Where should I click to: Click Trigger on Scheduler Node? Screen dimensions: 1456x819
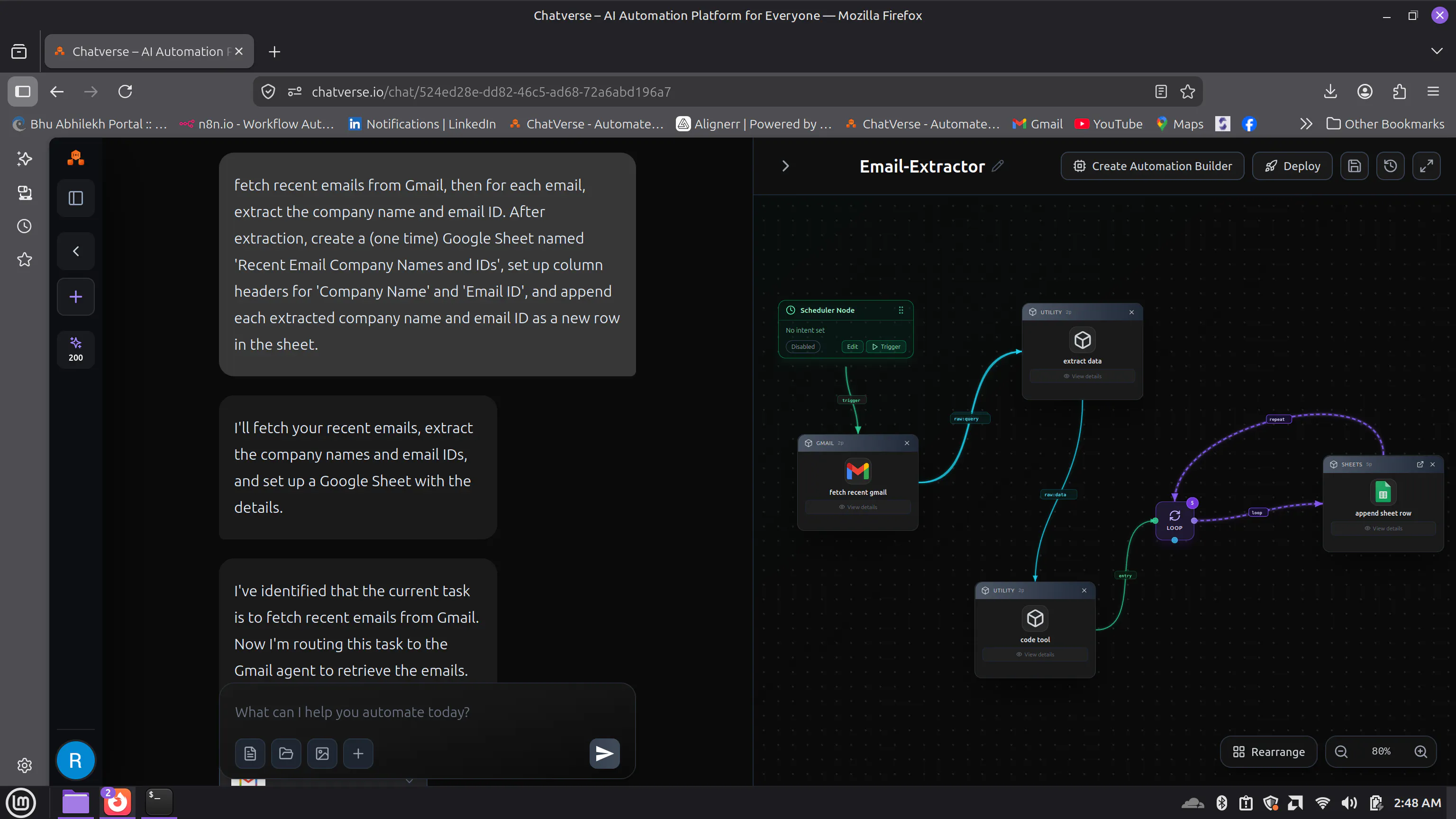pyautogui.click(x=886, y=346)
